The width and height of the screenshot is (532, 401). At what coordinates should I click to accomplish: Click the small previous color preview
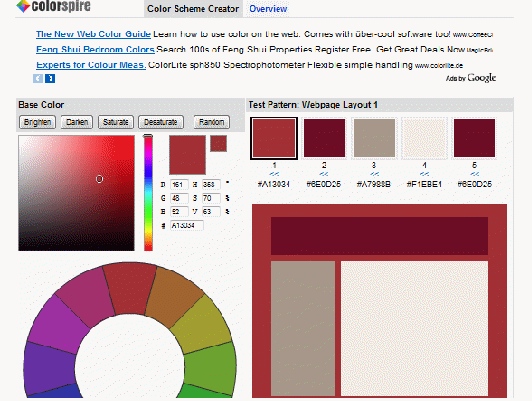(218, 144)
